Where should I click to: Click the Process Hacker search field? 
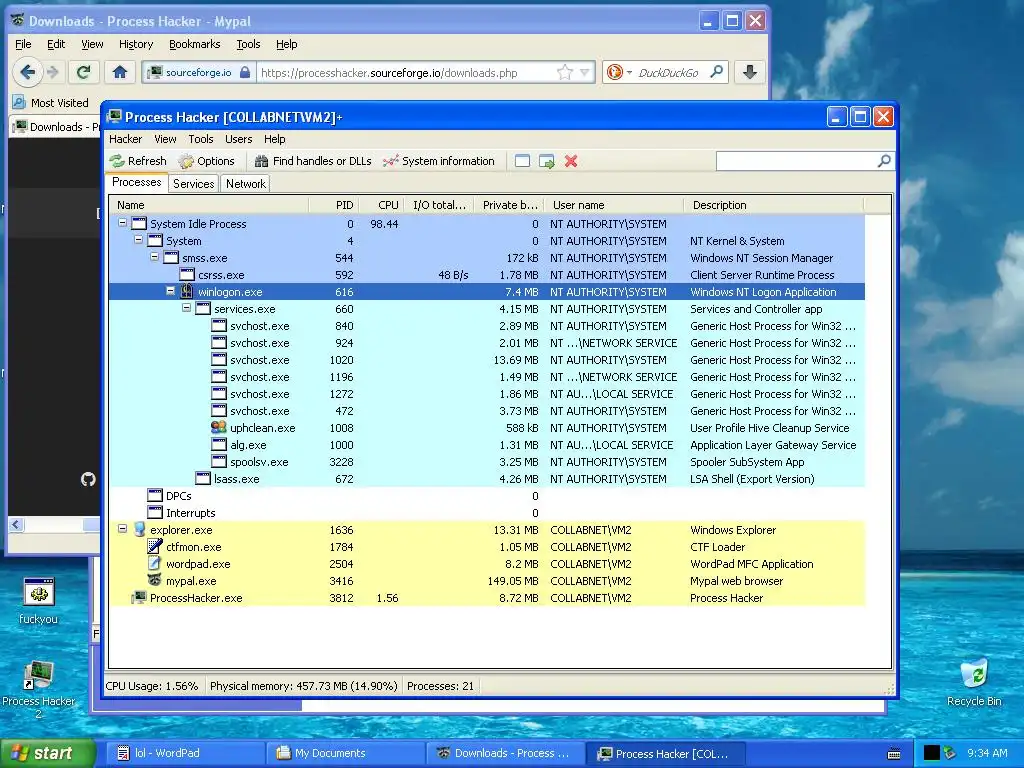796,161
